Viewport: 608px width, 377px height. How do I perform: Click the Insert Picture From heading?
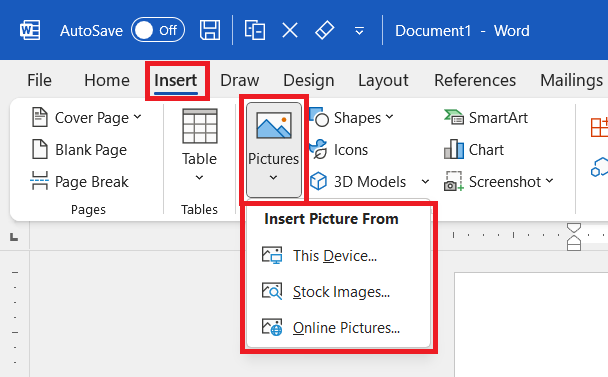point(331,219)
